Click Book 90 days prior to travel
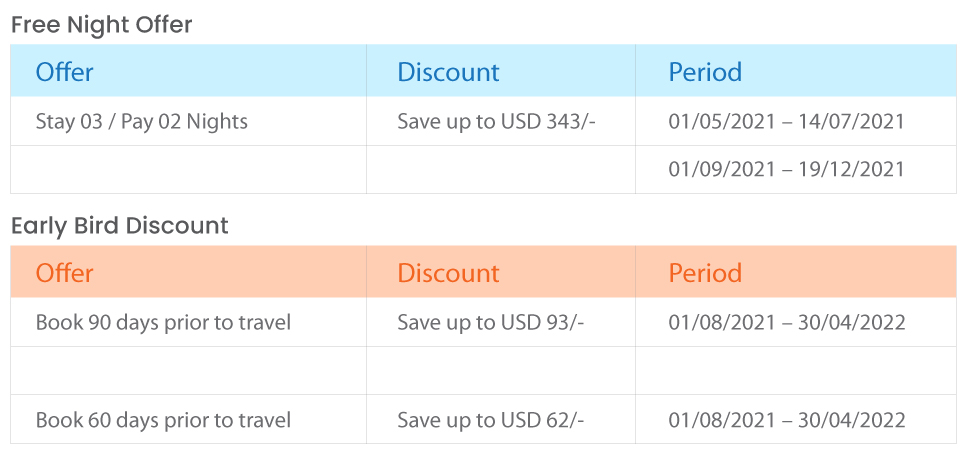This screenshot has width=968, height=454. tap(163, 322)
